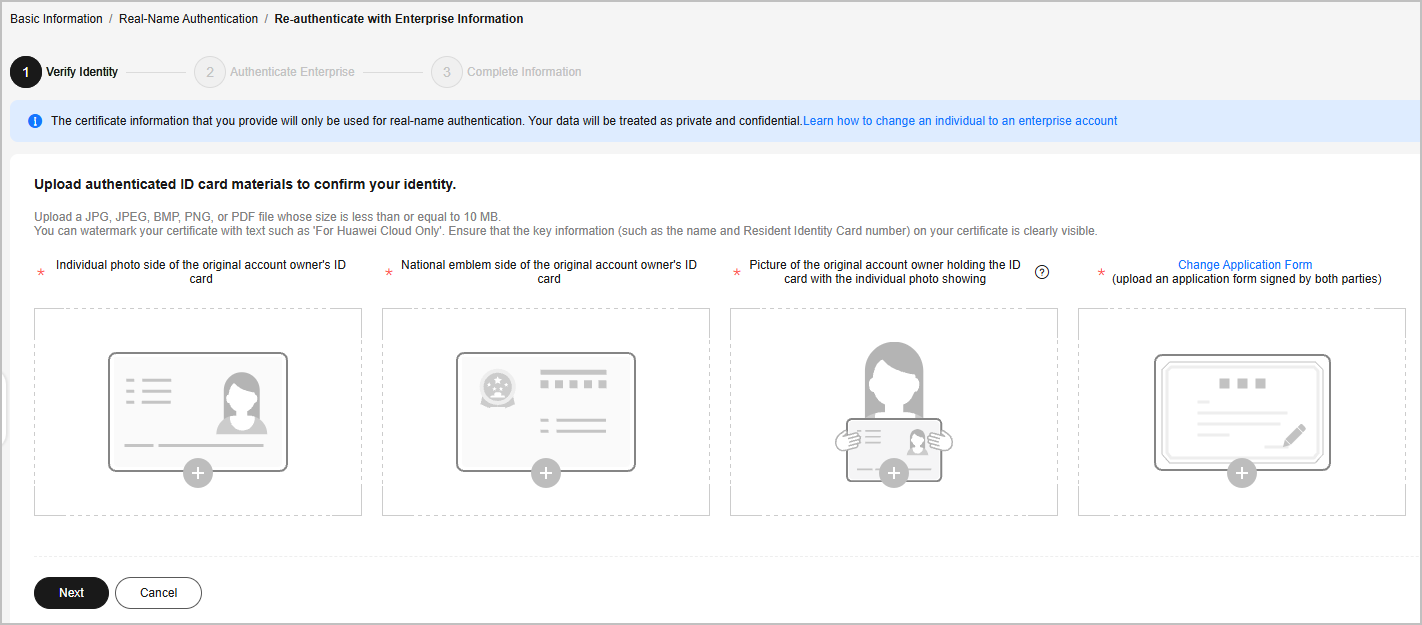The image size is (1422, 625).
Task: Click the step 1 circle for Verify Identity
Action: click(25, 72)
